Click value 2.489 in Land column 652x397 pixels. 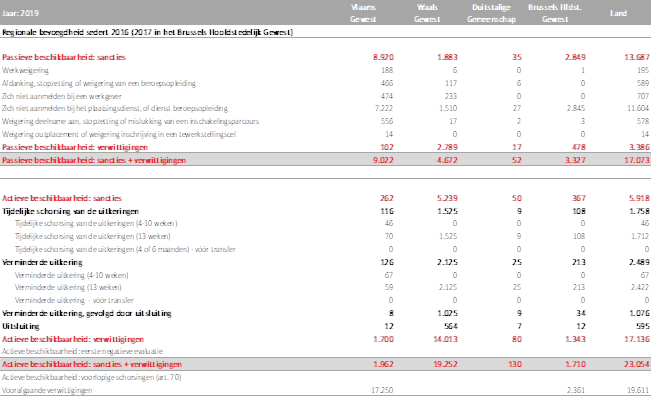[639, 262]
